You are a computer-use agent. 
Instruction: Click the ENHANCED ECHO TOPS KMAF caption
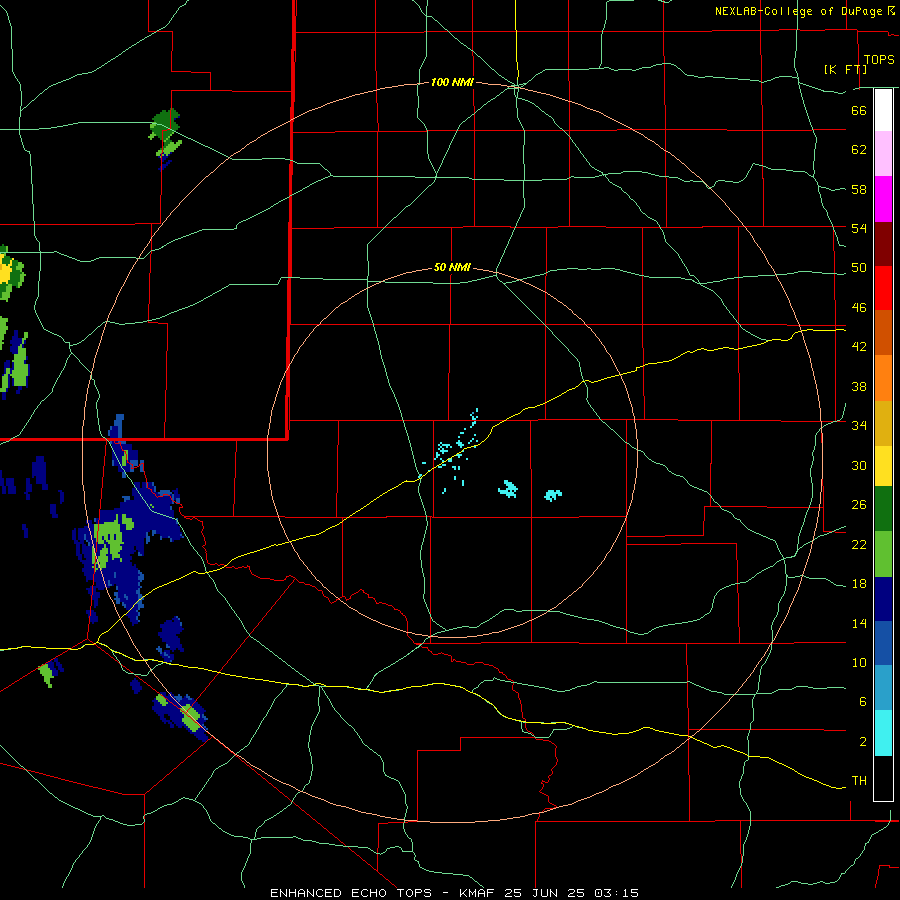454,893
